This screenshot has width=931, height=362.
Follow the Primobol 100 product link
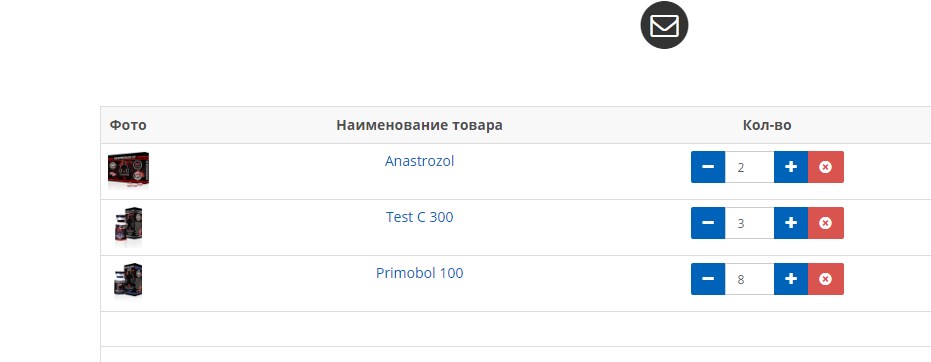419,273
